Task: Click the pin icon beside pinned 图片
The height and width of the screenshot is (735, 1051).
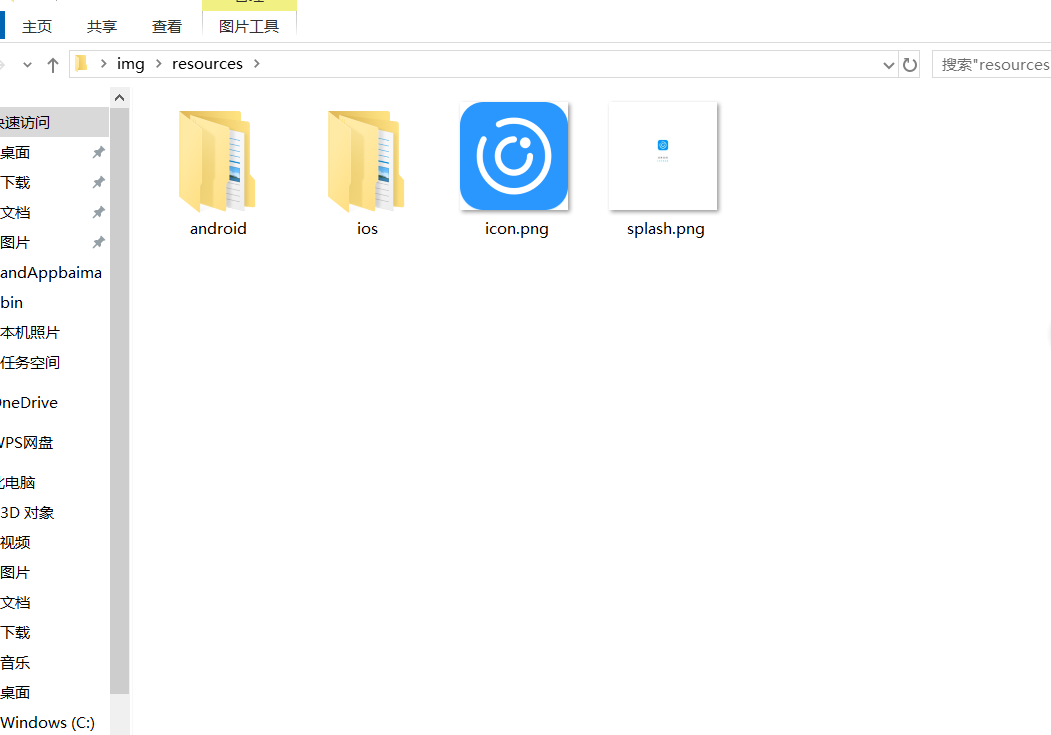Action: [99, 243]
